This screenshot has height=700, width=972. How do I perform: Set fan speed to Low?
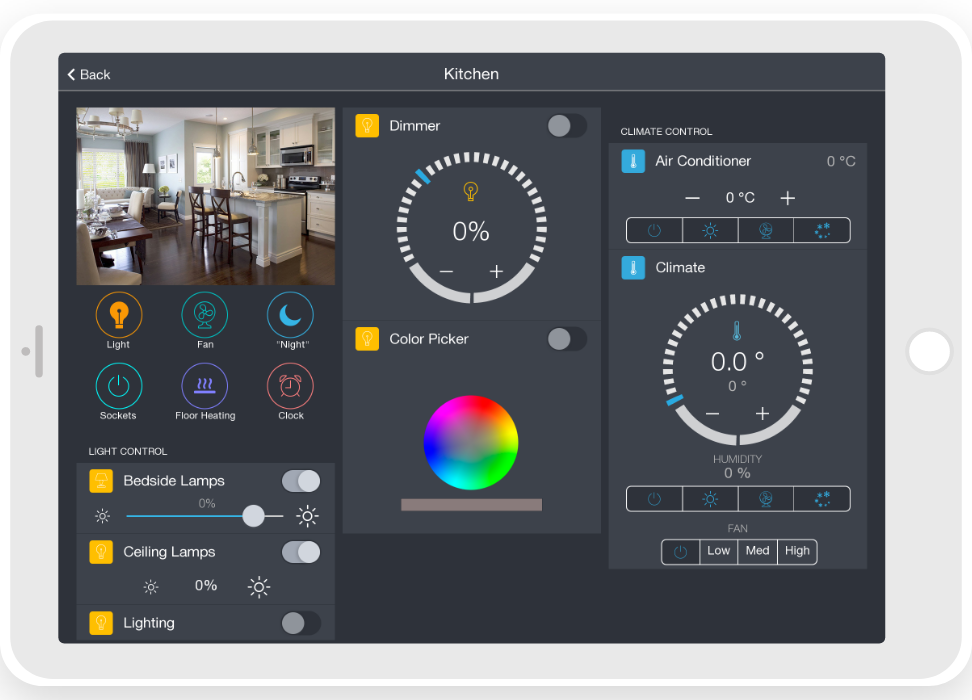point(718,551)
